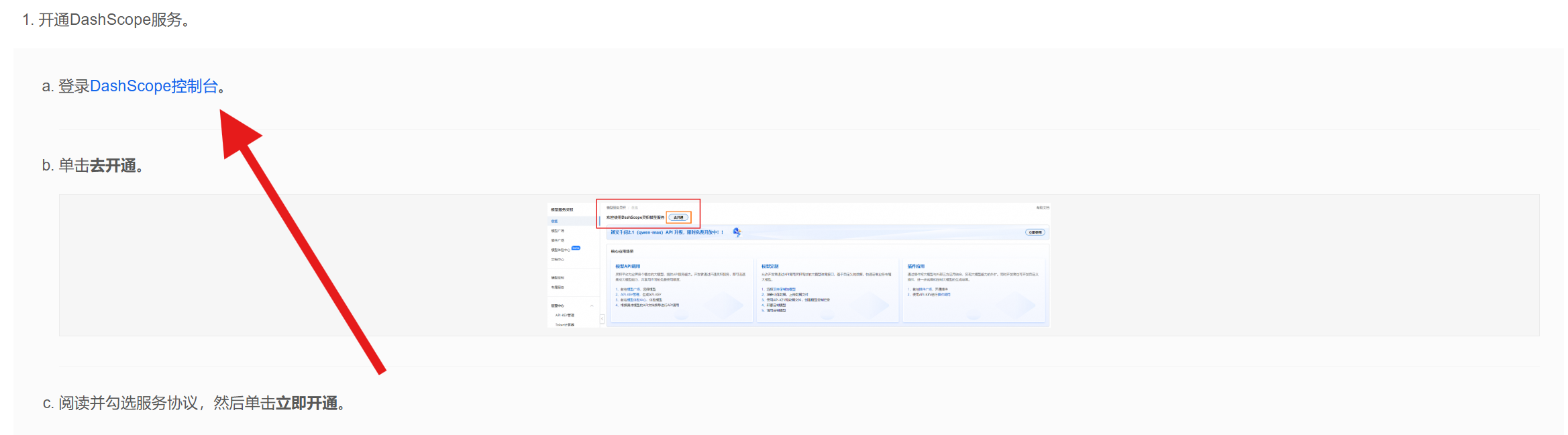
Task: Click the bold text "去开通" in step b
Action: click(x=113, y=165)
